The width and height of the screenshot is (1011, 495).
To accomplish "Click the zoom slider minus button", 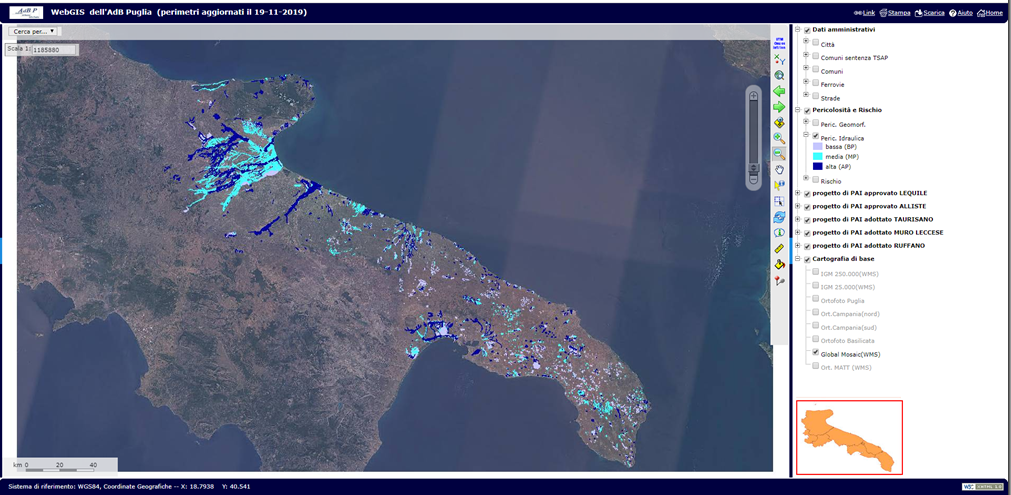I will click(x=753, y=179).
